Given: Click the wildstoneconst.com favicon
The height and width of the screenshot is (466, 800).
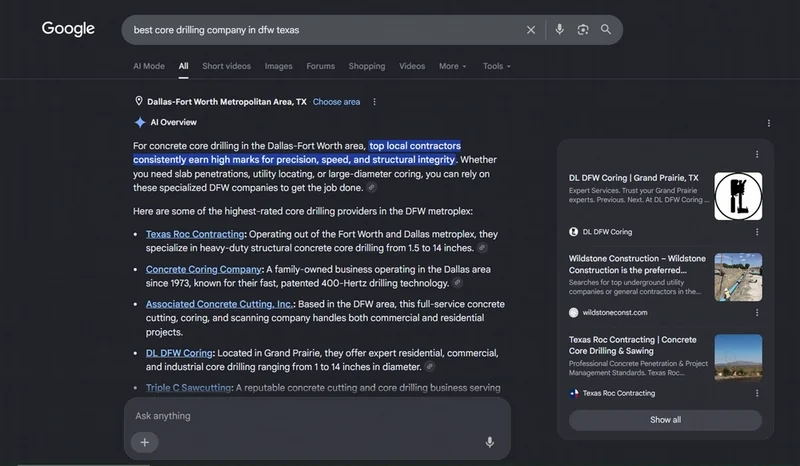Looking at the screenshot, I should point(573,312).
